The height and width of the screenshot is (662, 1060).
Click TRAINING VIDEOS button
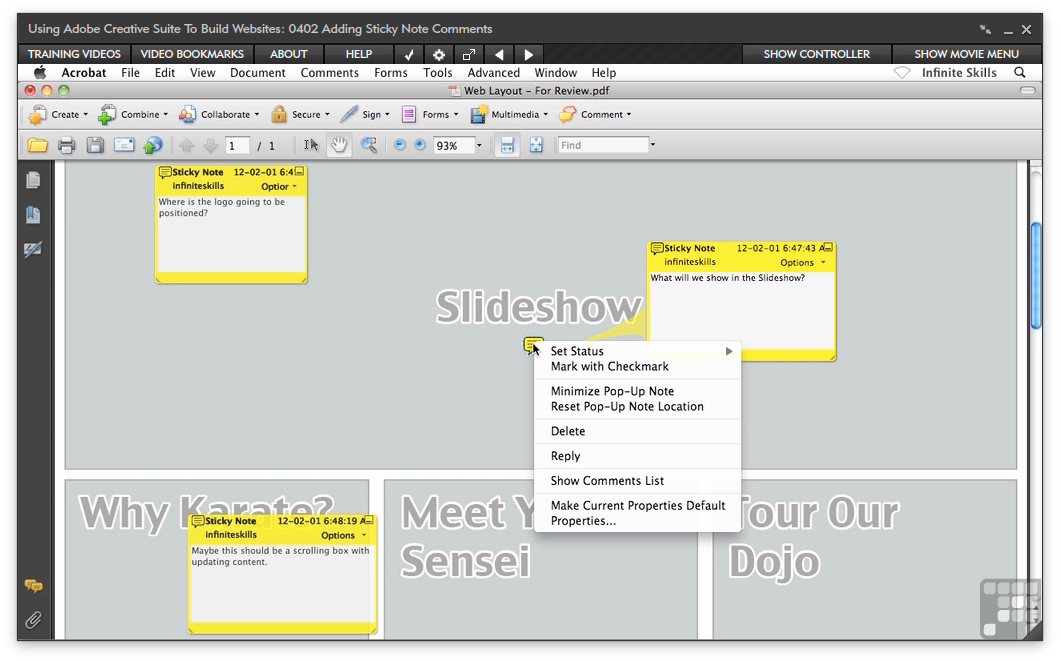pyautogui.click(x=74, y=54)
